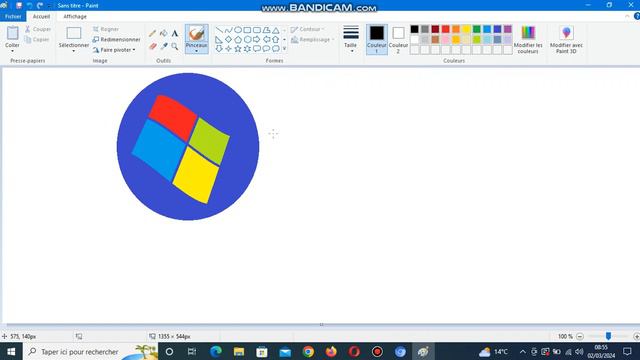Image resolution: width=640 pixels, height=360 pixels.
Task: Choose the Curve shape
Action: click(x=229, y=30)
